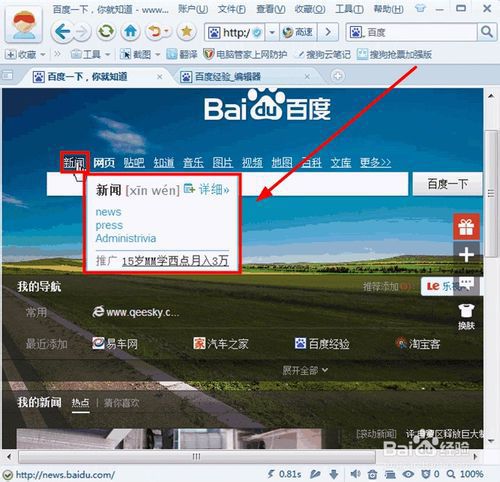Toggle the eye icon in status bar
The height and width of the screenshot is (482, 500).
tap(408, 474)
